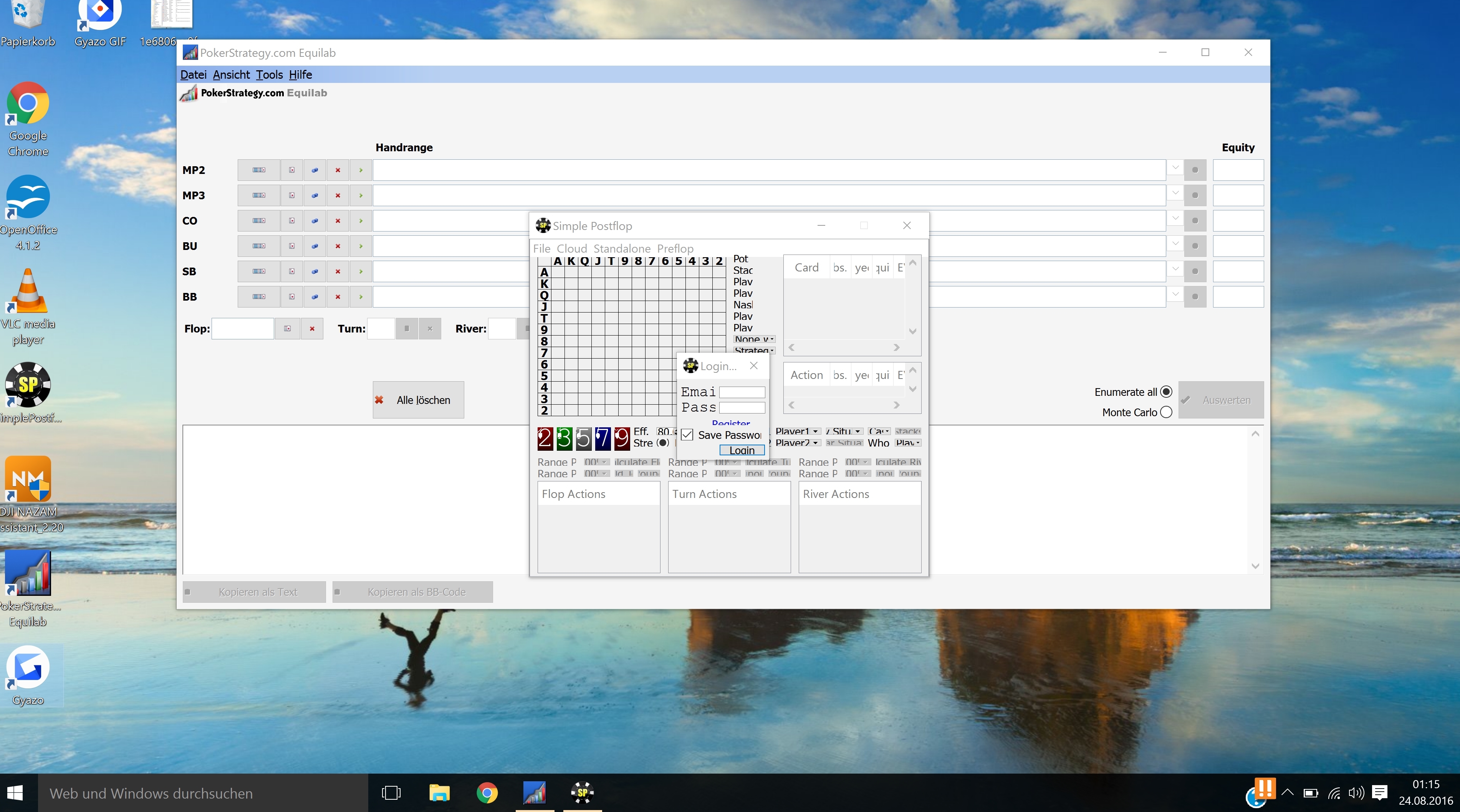The height and width of the screenshot is (812, 1460).
Task: Open the dropdown next to Who label
Action: pos(908,443)
